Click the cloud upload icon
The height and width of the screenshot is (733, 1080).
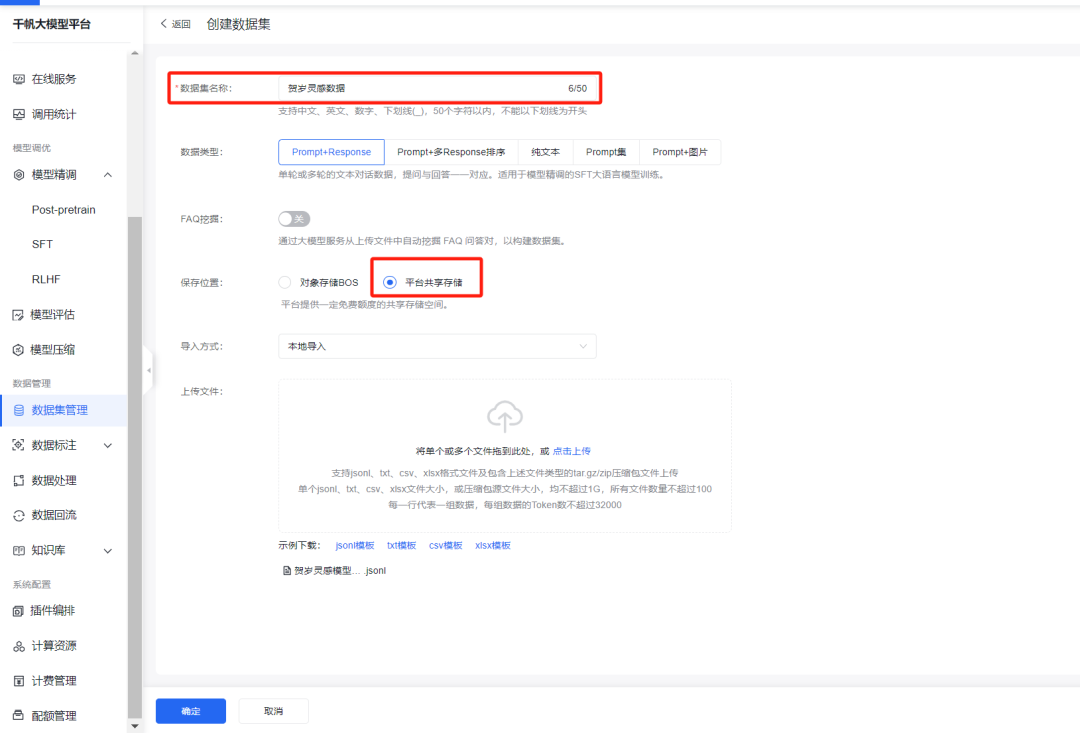coord(504,417)
